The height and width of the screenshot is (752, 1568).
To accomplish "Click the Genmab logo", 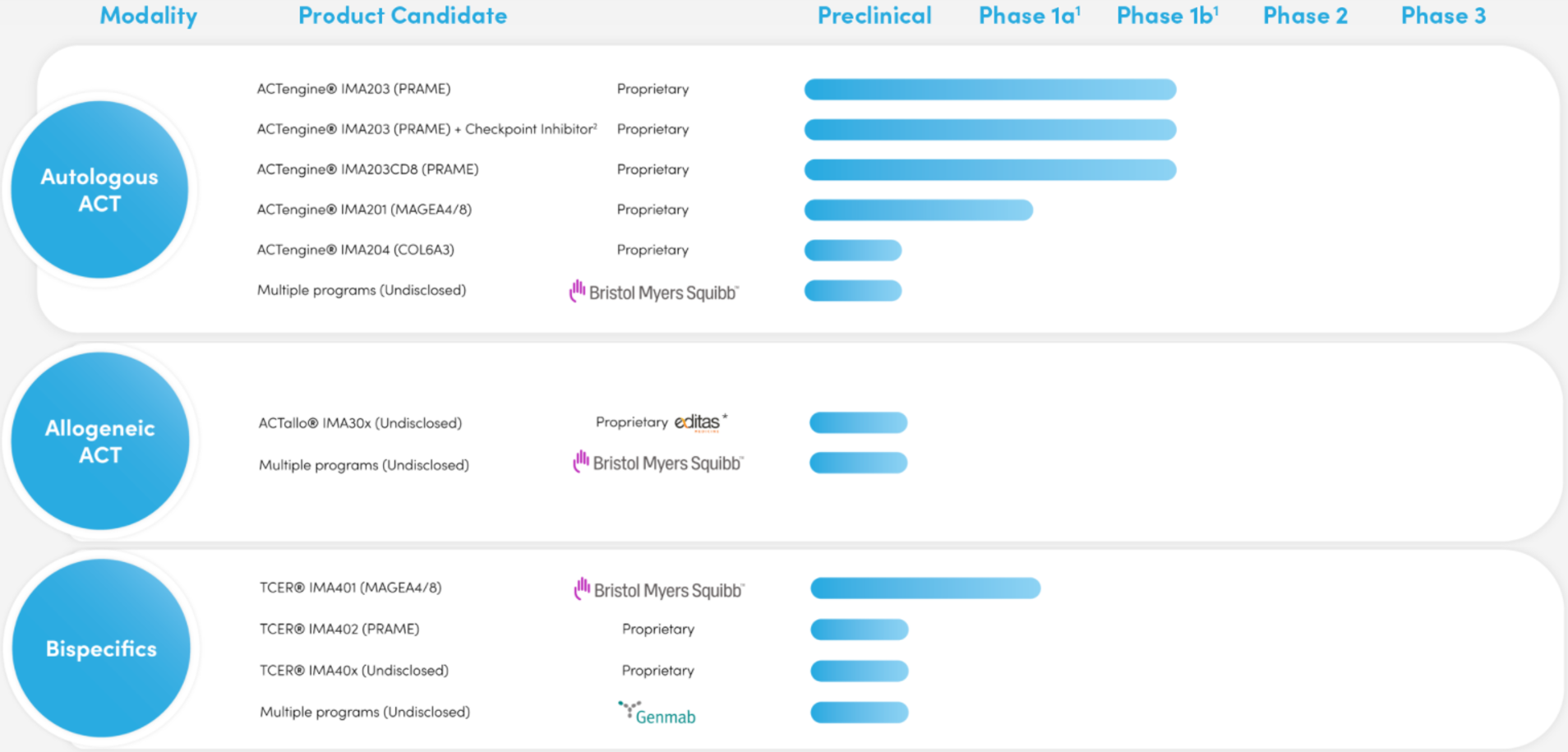I will point(657,713).
